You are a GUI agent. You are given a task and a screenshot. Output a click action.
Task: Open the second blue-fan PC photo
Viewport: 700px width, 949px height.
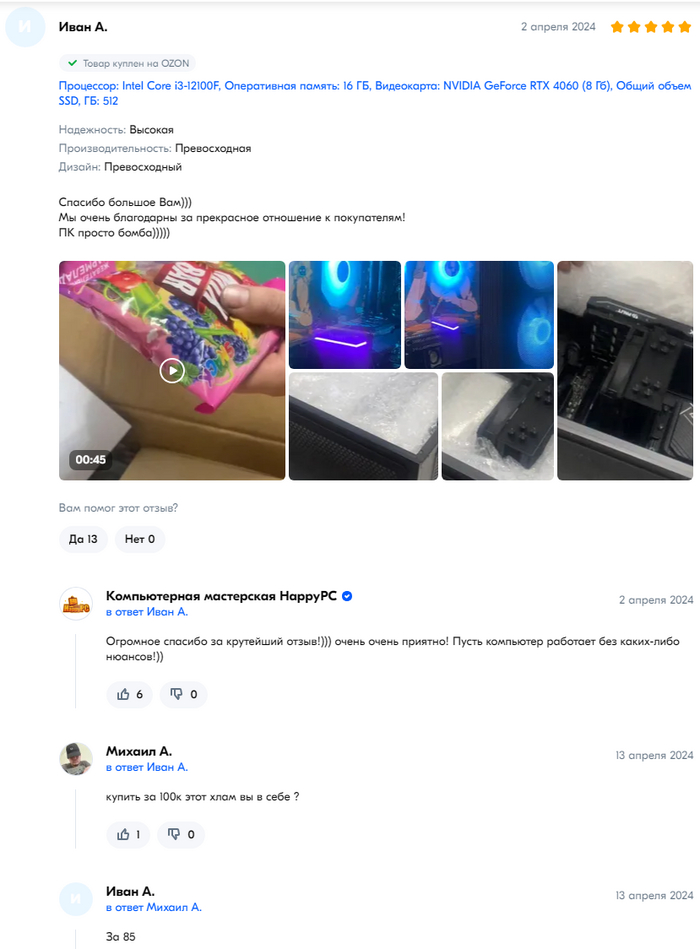pos(479,315)
